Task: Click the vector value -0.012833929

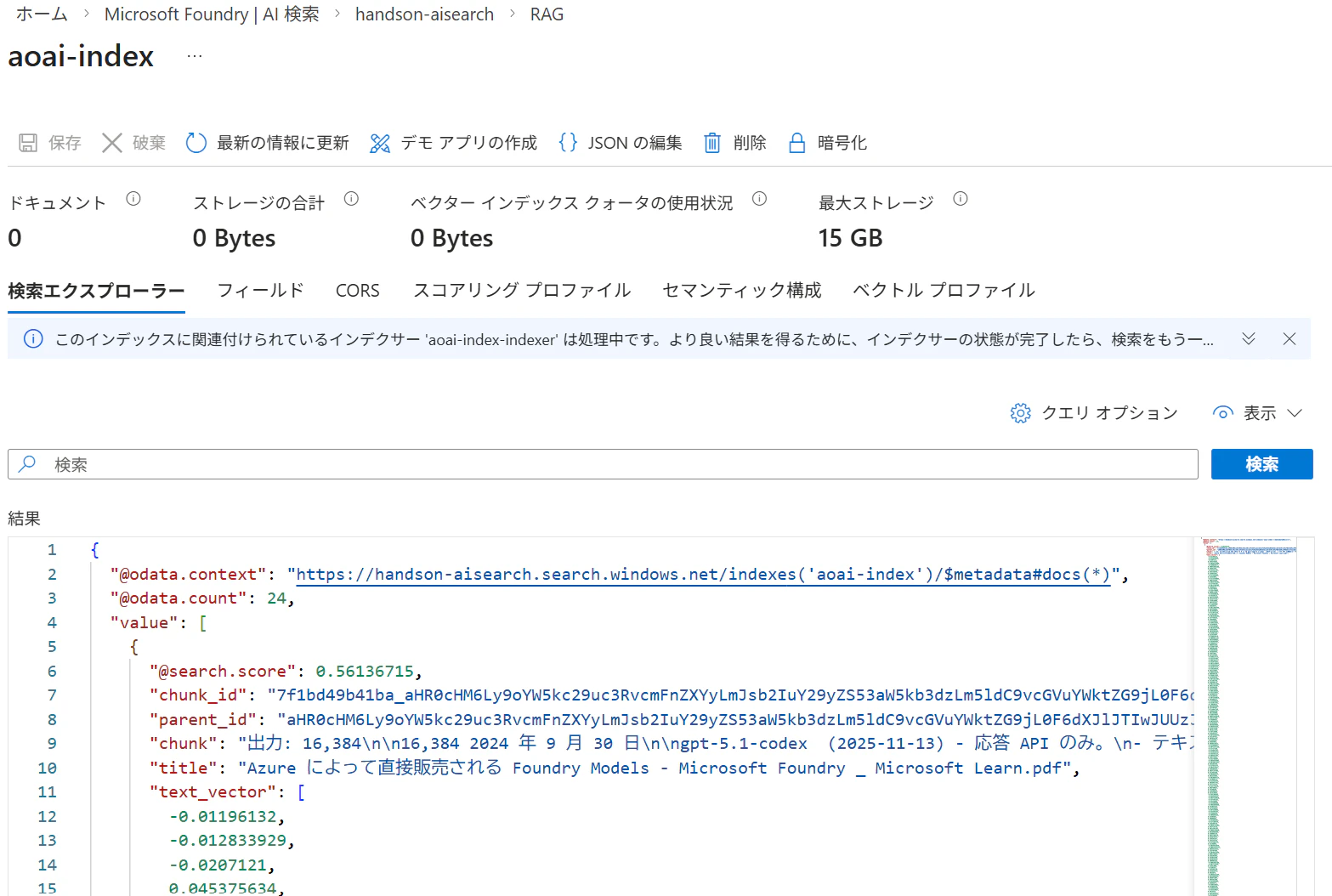Action: tap(228, 841)
